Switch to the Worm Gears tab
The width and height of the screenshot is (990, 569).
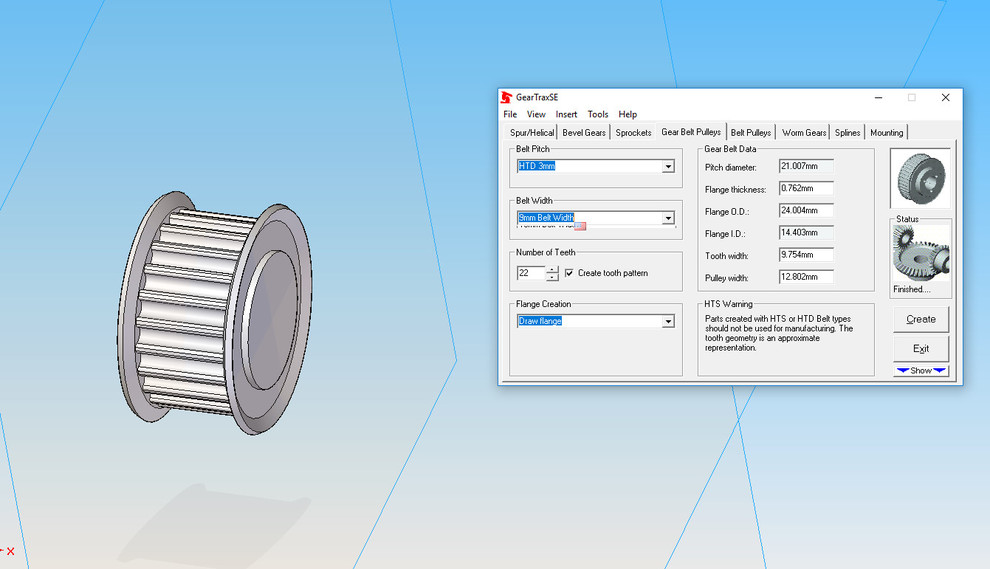point(804,132)
